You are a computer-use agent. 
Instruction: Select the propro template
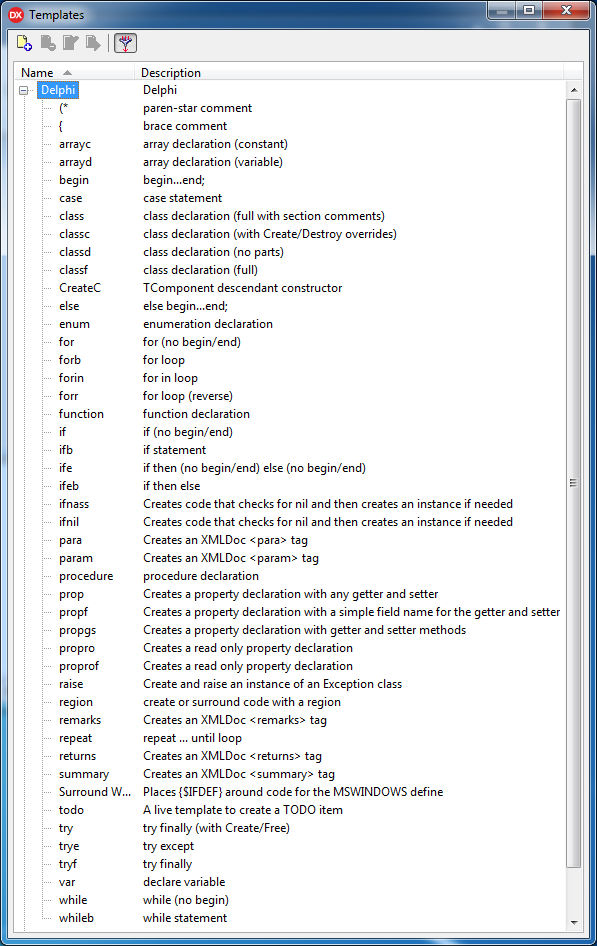(x=77, y=648)
